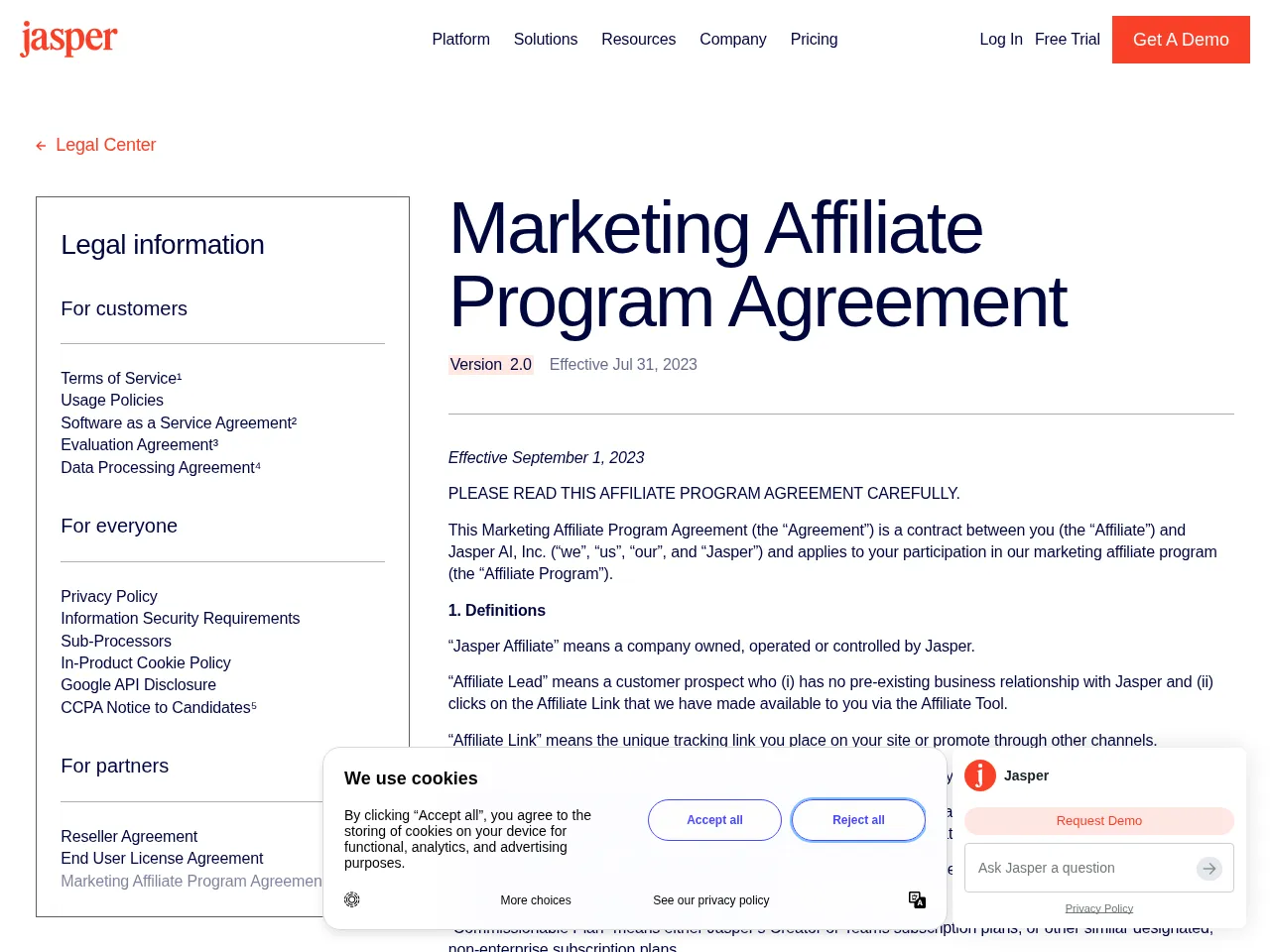Click More choices in cookie banner
This screenshot has height=952, width=1270.
[x=536, y=900]
